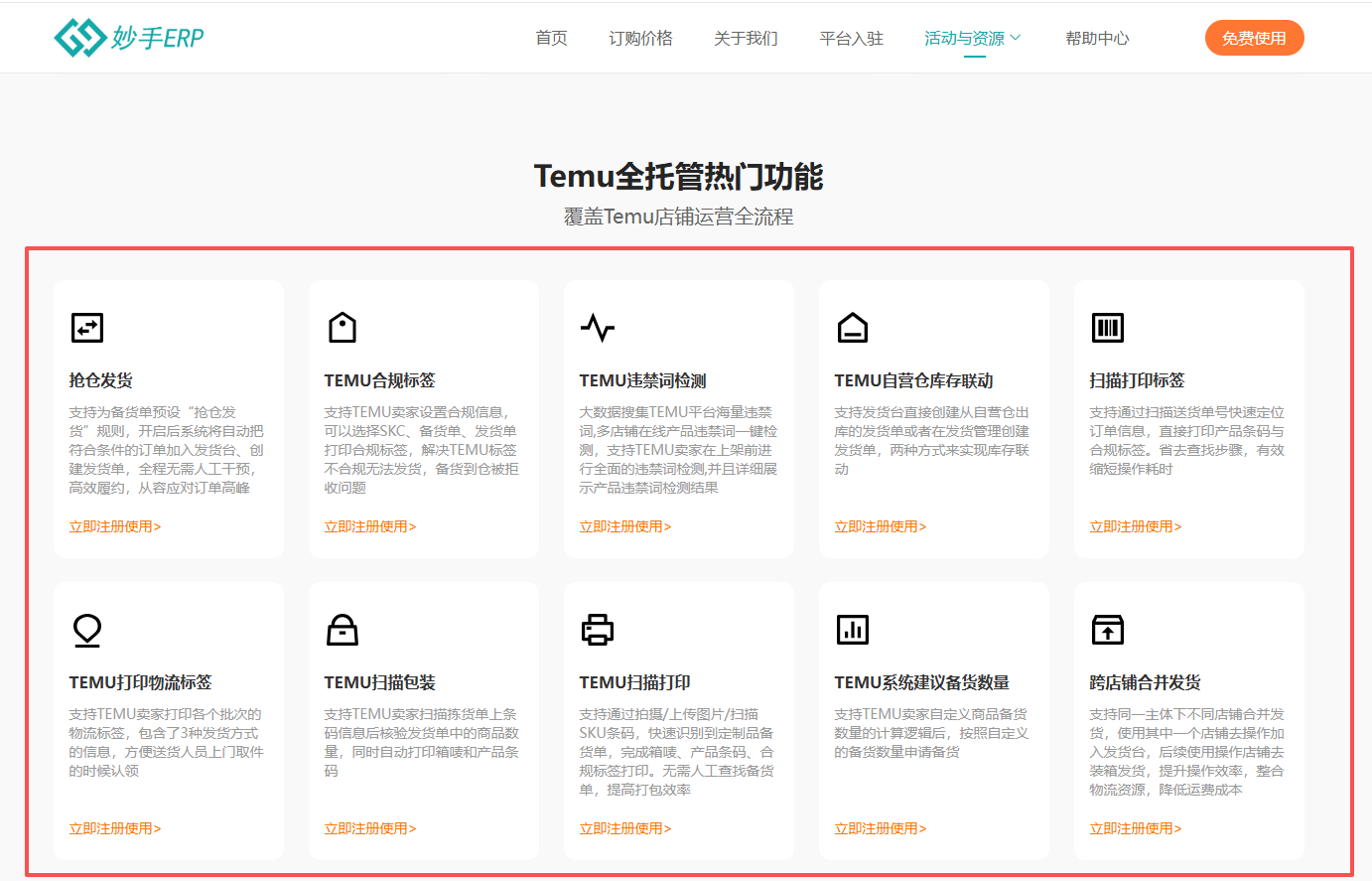Click 立即注册使用 under 抢仓发货
This screenshot has height=881, width=1372.
coord(114,526)
